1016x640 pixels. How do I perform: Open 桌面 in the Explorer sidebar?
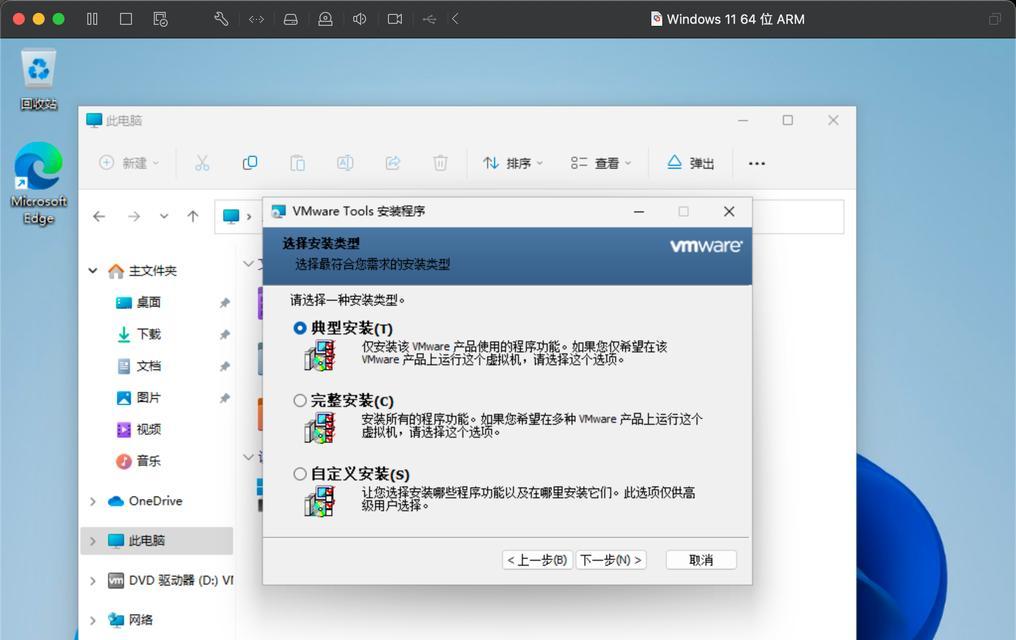139,303
